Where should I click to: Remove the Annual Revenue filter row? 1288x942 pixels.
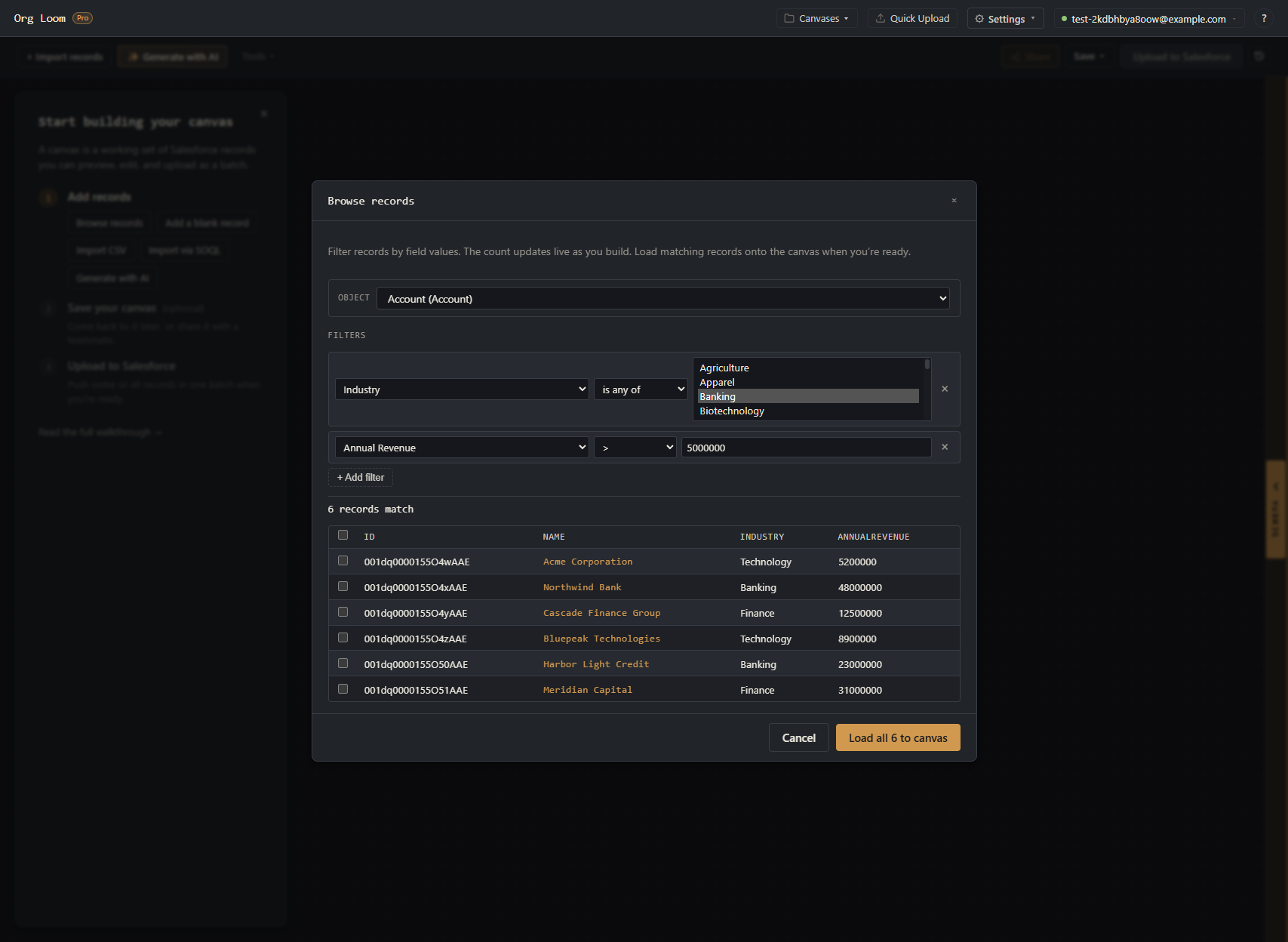(945, 447)
